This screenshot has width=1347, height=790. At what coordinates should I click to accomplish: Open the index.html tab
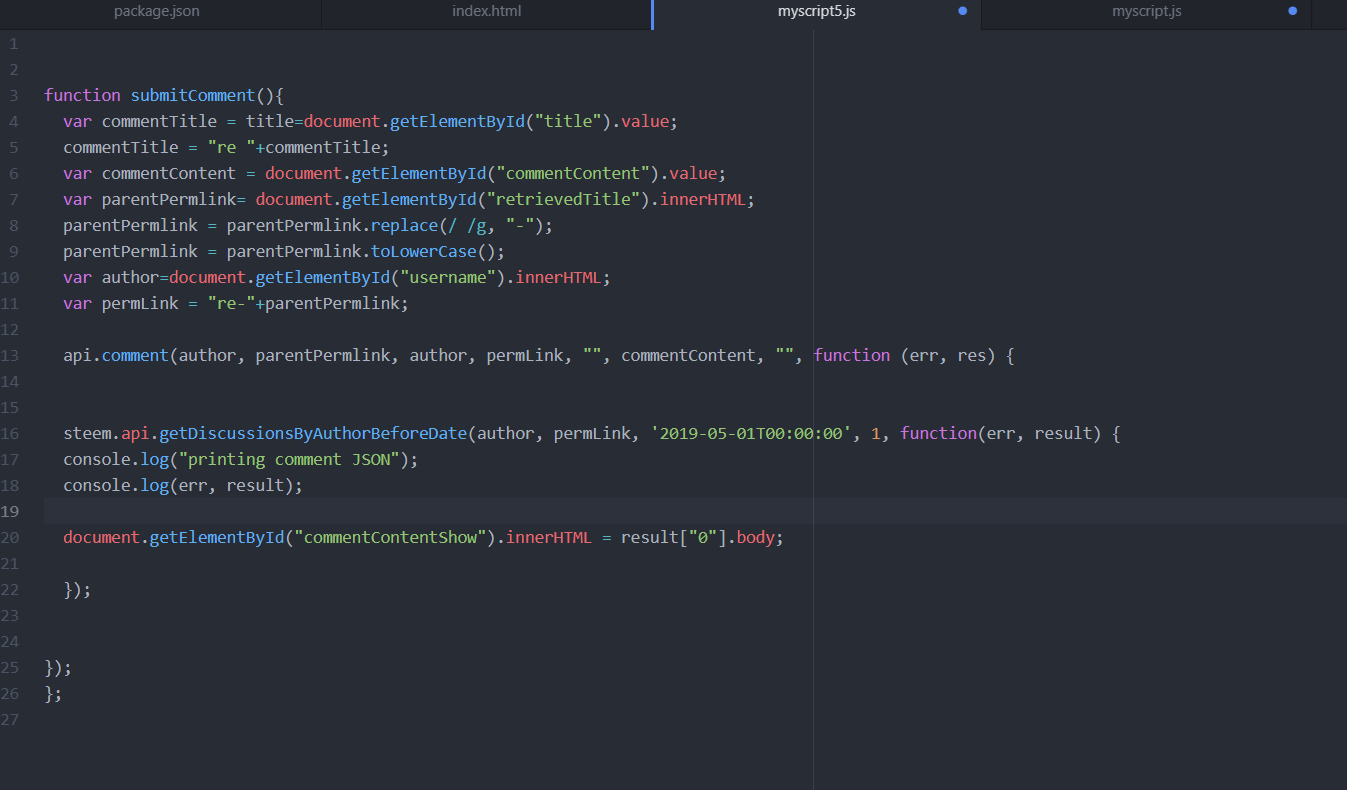click(x=486, y=12)
